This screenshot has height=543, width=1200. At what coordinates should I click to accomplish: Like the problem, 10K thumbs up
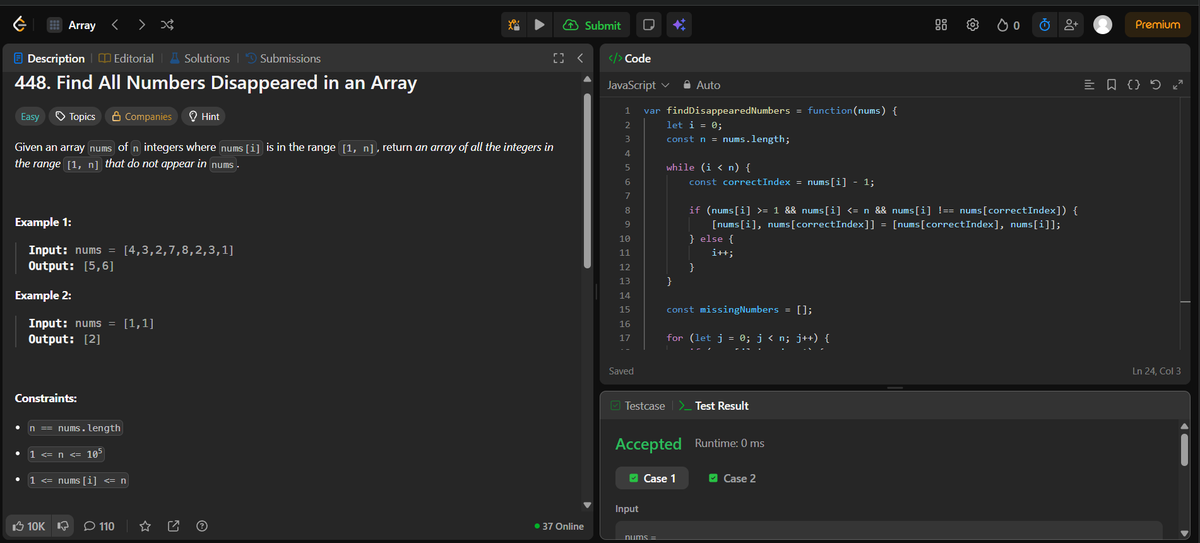[x=28, y=526]
